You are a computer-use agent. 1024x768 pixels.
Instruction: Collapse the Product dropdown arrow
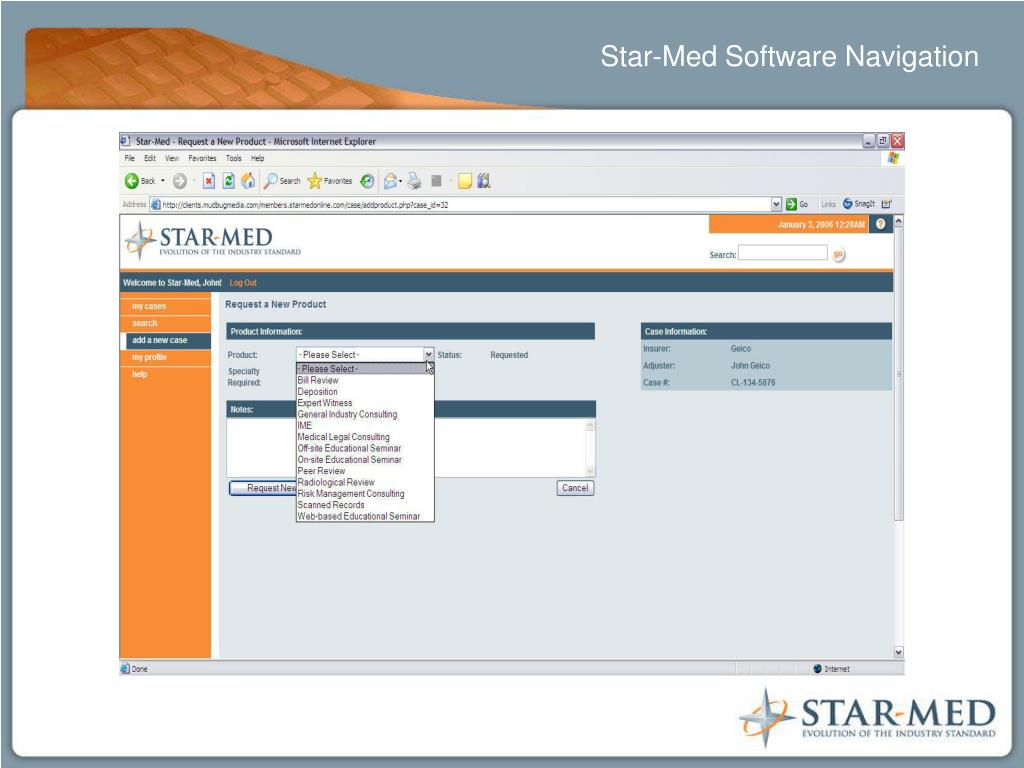[x=428, y=355]
